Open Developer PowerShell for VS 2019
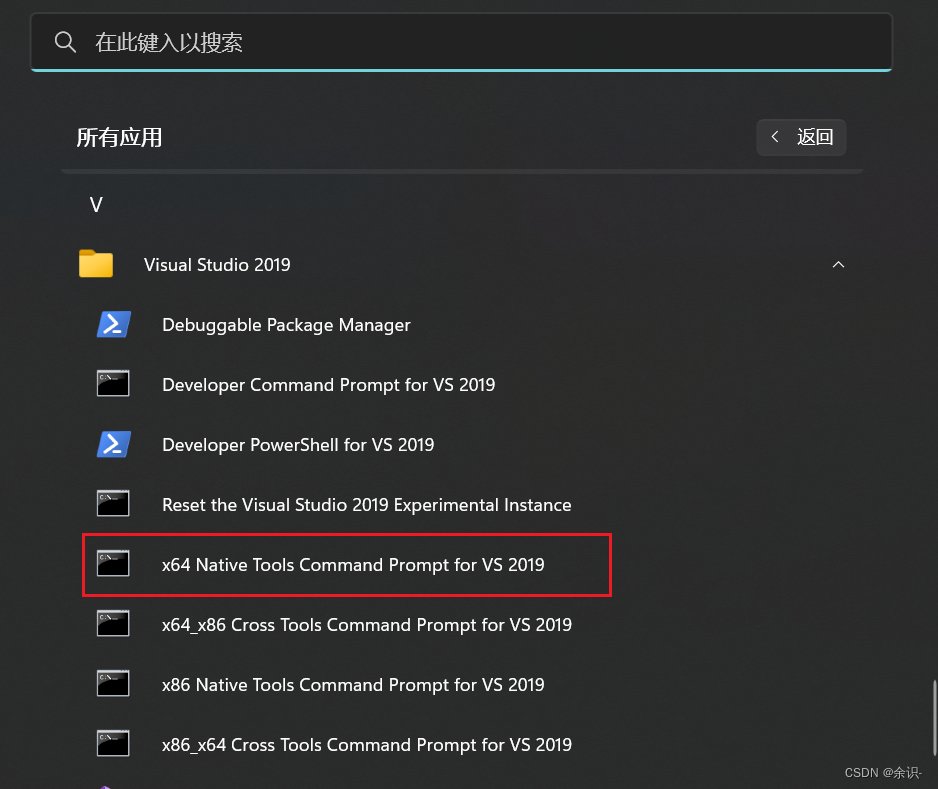 298,444
